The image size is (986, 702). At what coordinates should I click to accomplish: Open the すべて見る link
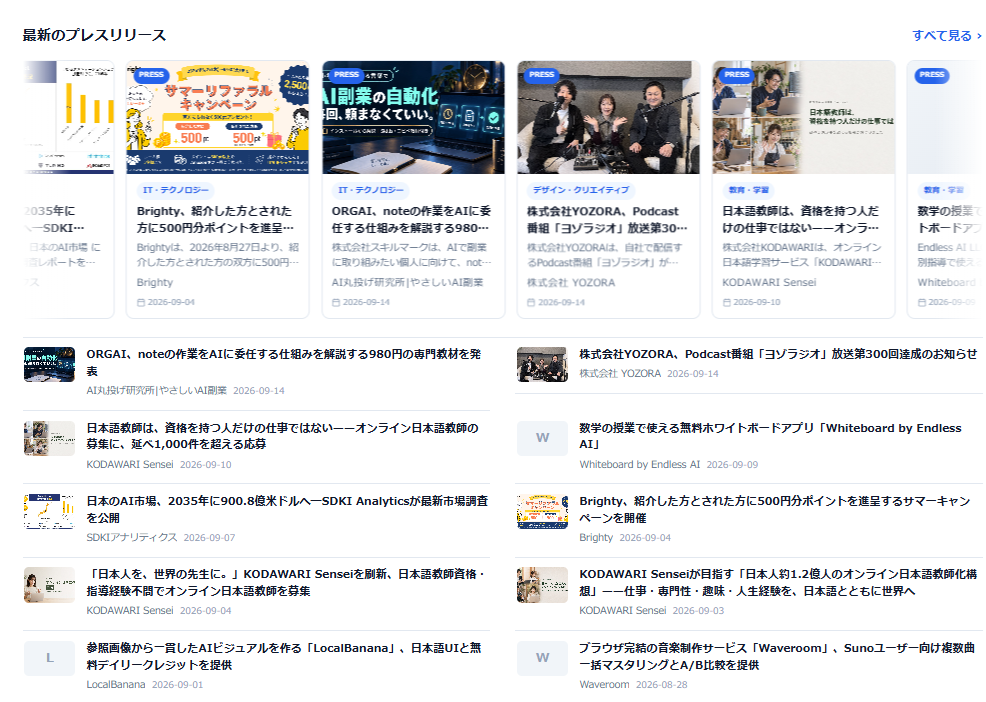tap(946, 36)
